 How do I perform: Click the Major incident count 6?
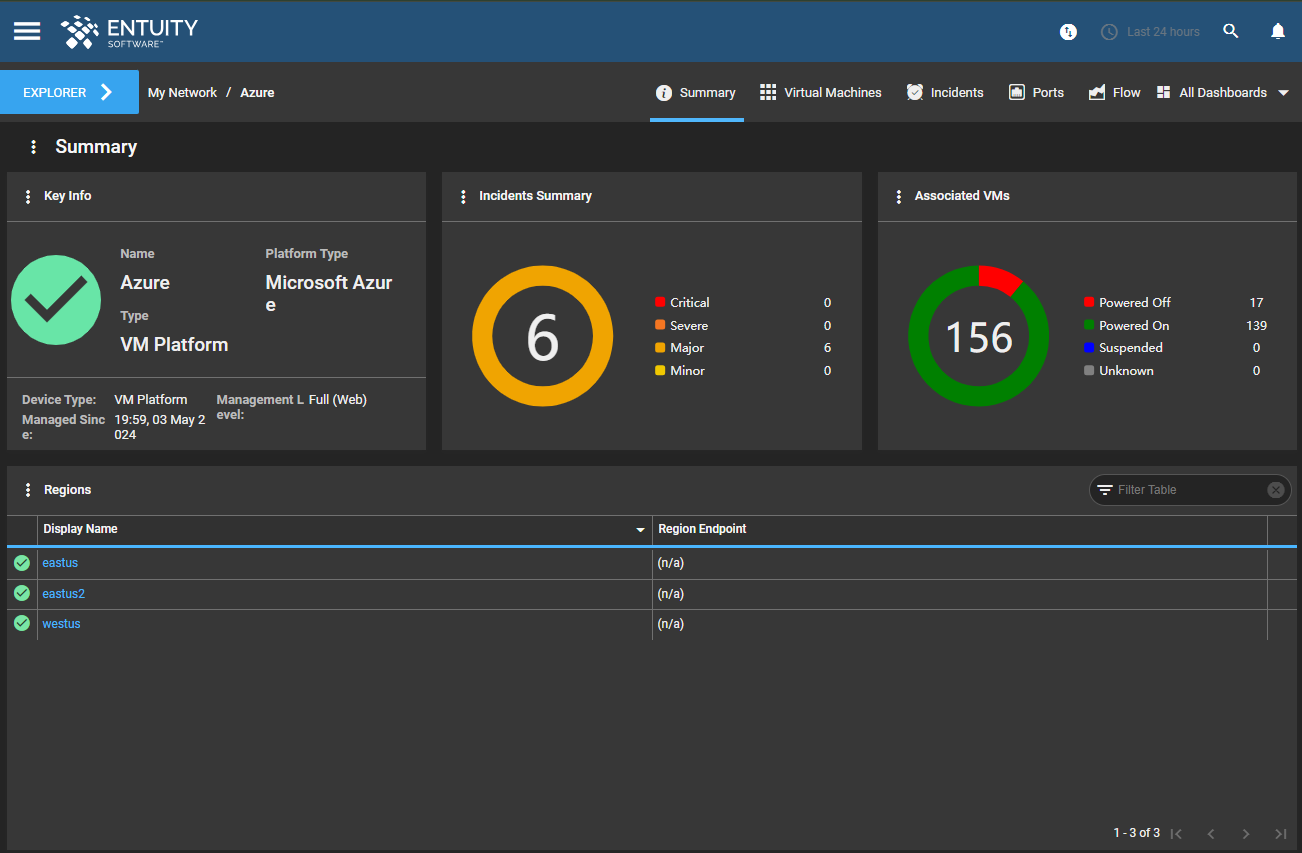tap(827, 348)
